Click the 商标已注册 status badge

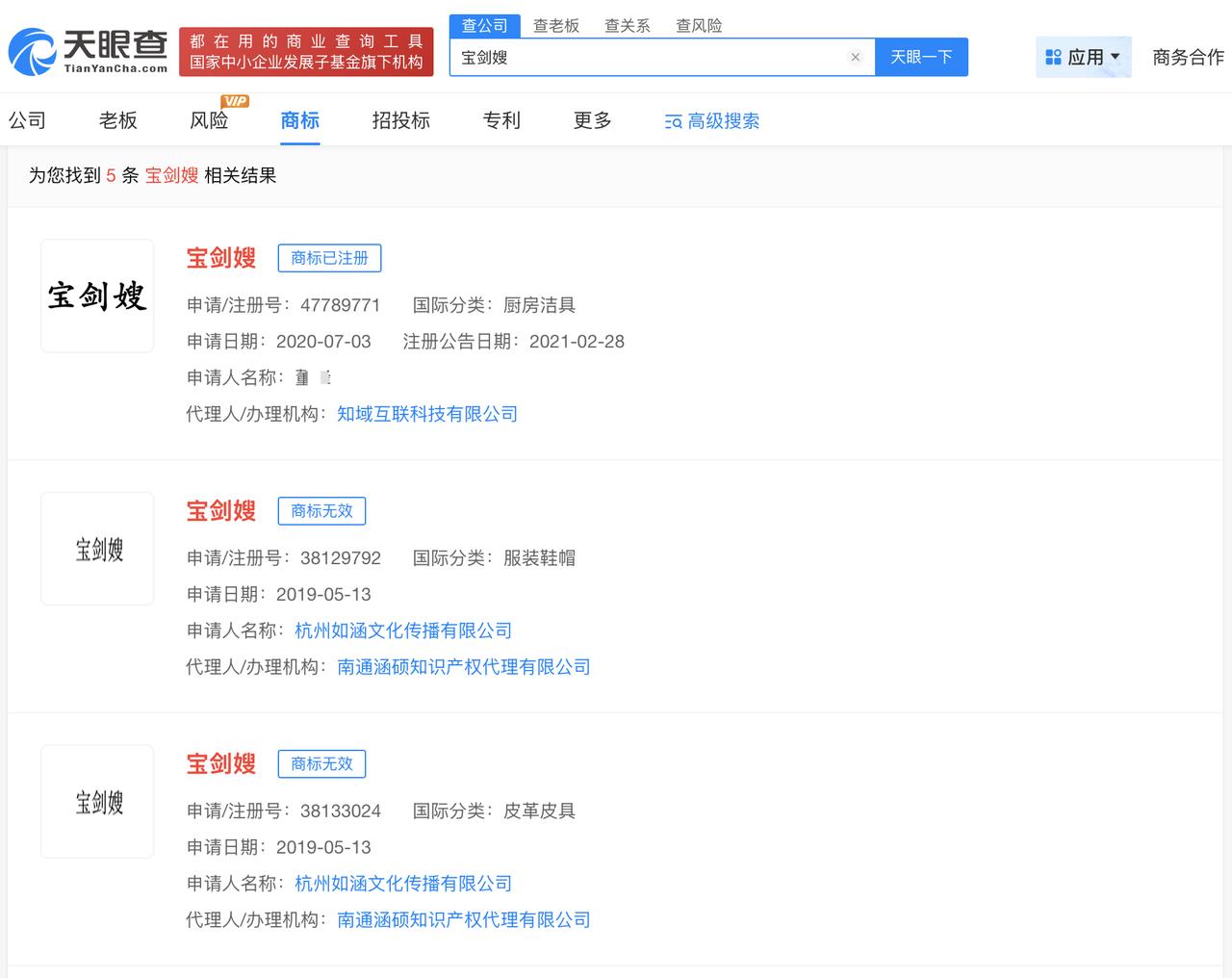(329, 258)
